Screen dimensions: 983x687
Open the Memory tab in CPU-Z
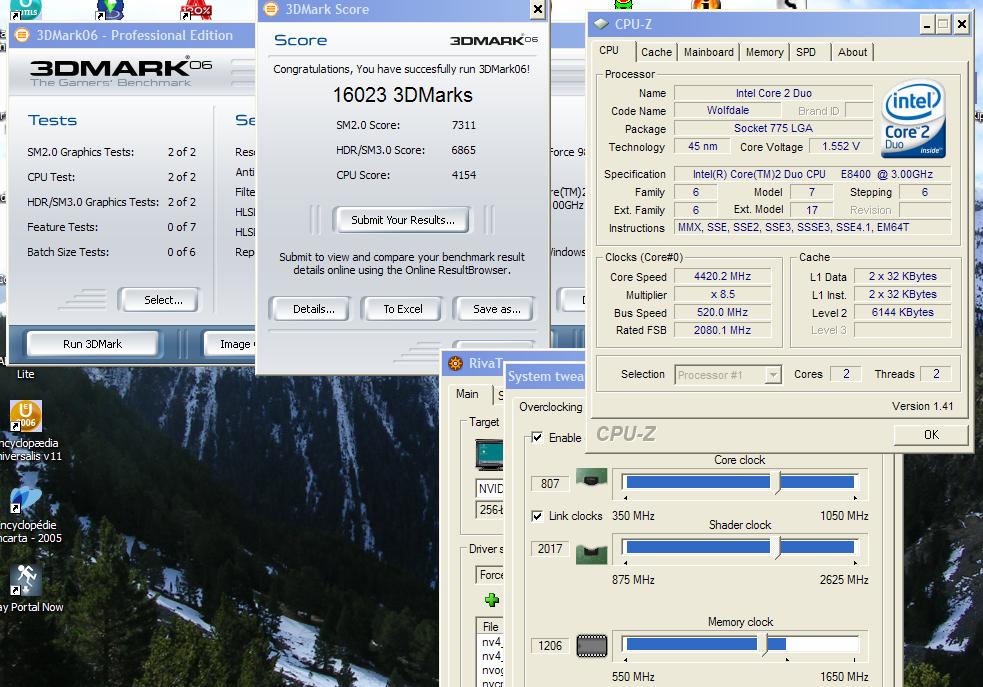click(x=764, y=52)
